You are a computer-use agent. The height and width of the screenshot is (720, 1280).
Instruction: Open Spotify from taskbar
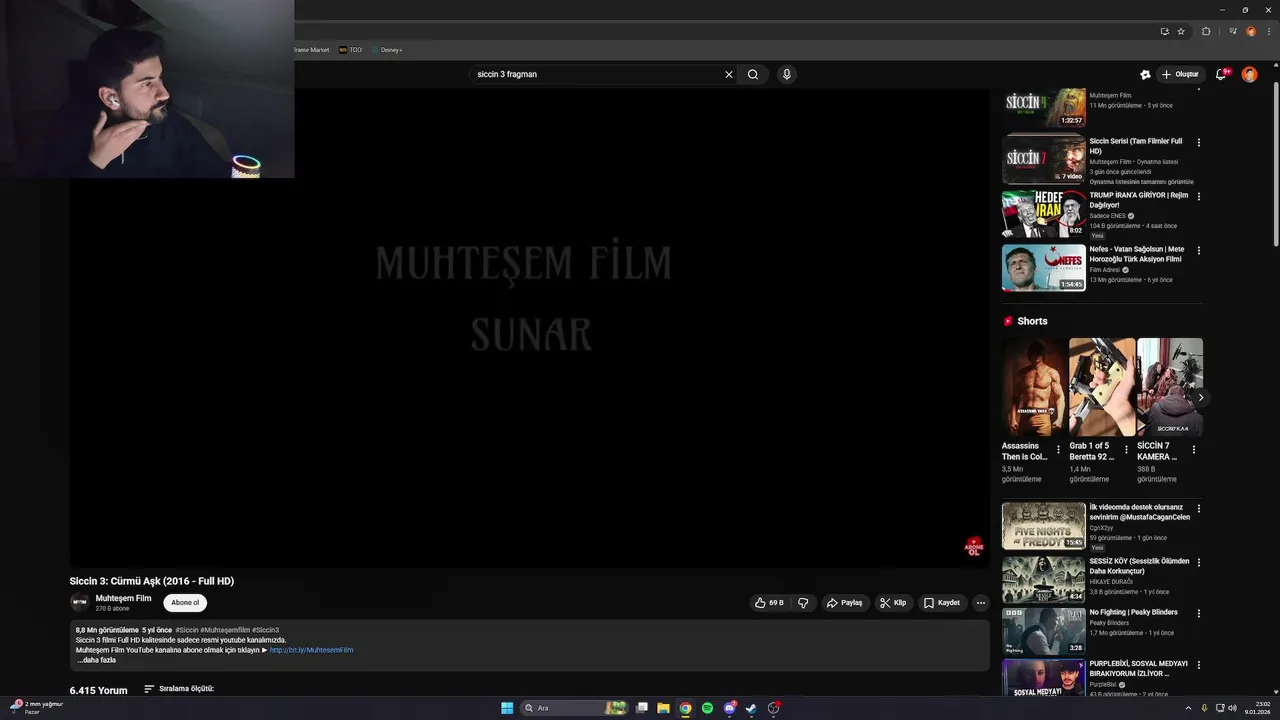coord(707,708)
